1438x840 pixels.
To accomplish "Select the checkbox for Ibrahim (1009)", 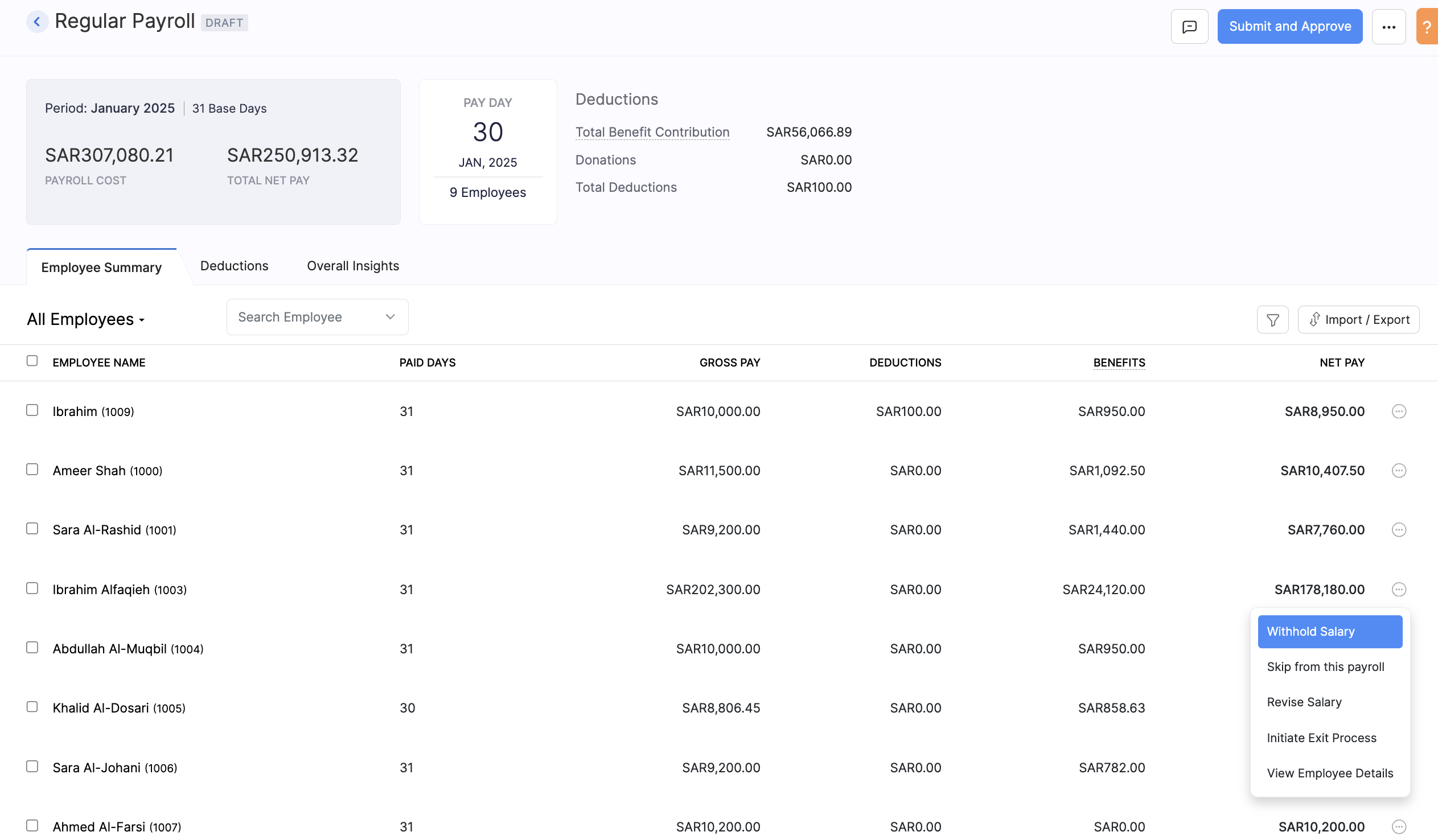I will pyautogui.click(x=32, y=410).
